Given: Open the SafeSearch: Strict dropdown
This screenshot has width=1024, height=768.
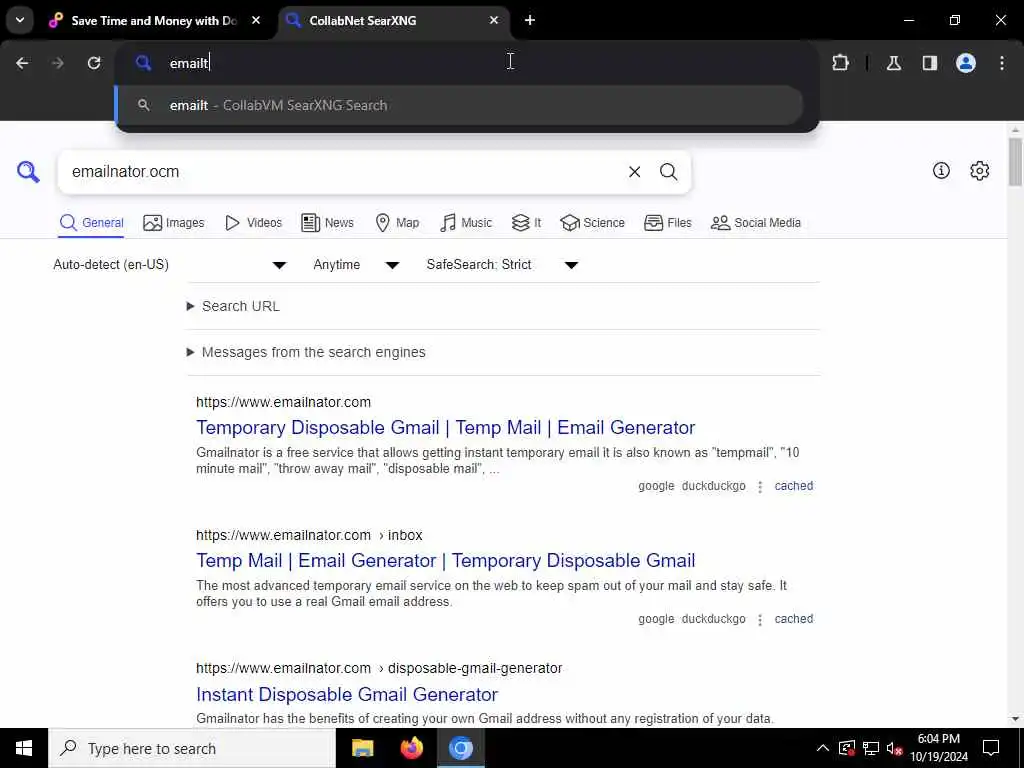Looking at the screenshot, I should (502, 264).
